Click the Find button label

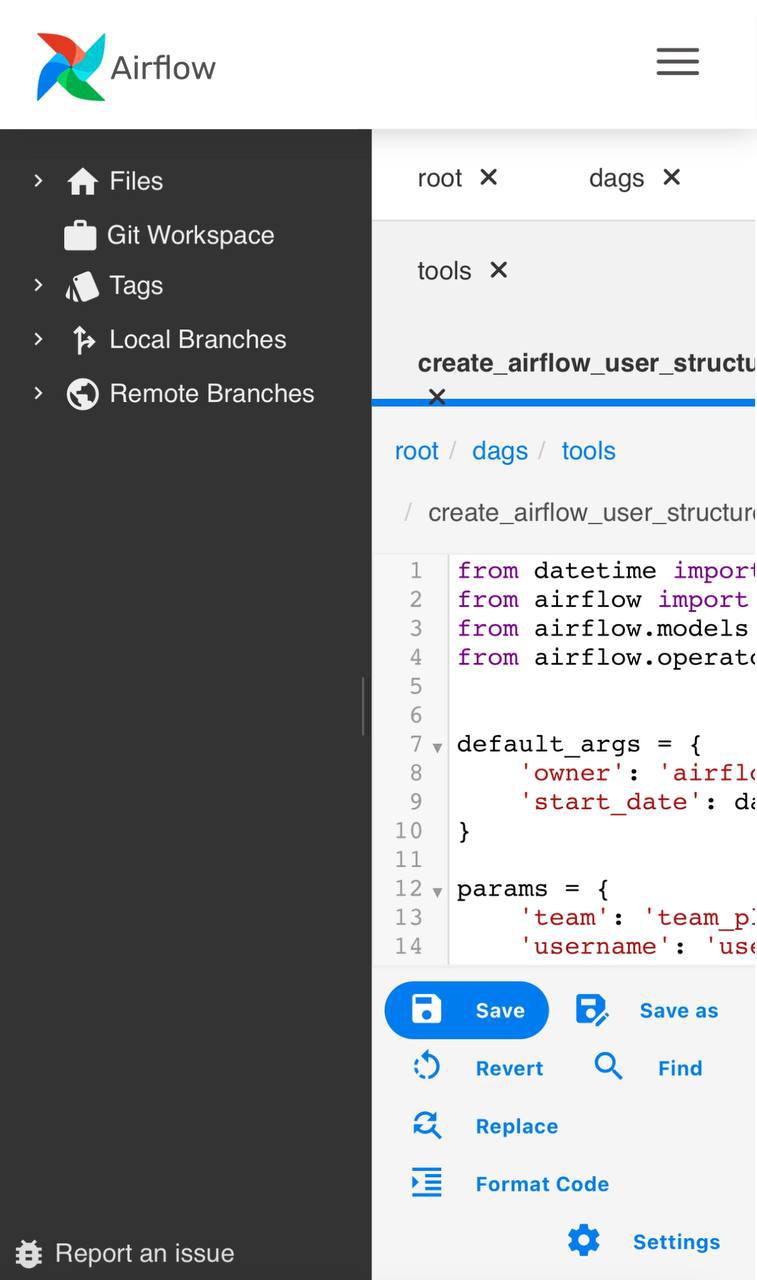(x=680, y=1068)
